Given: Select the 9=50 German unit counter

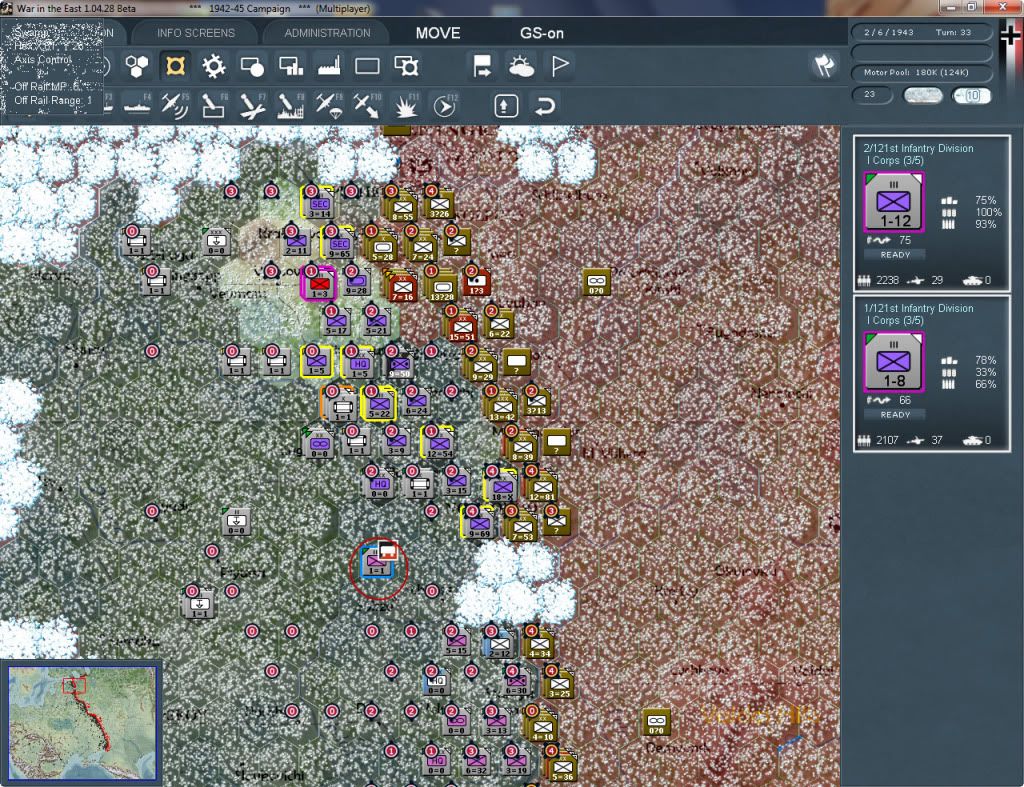Looking at the screenshot, I should 399,363.
